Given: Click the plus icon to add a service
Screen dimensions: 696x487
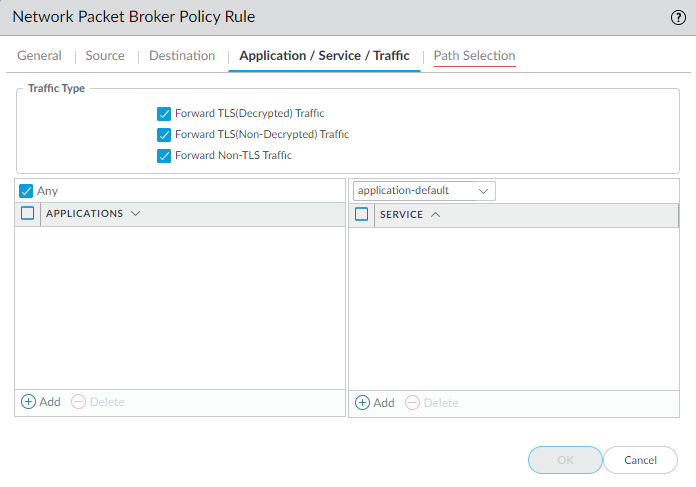Looking at the screenshot, I should point(362,403).
